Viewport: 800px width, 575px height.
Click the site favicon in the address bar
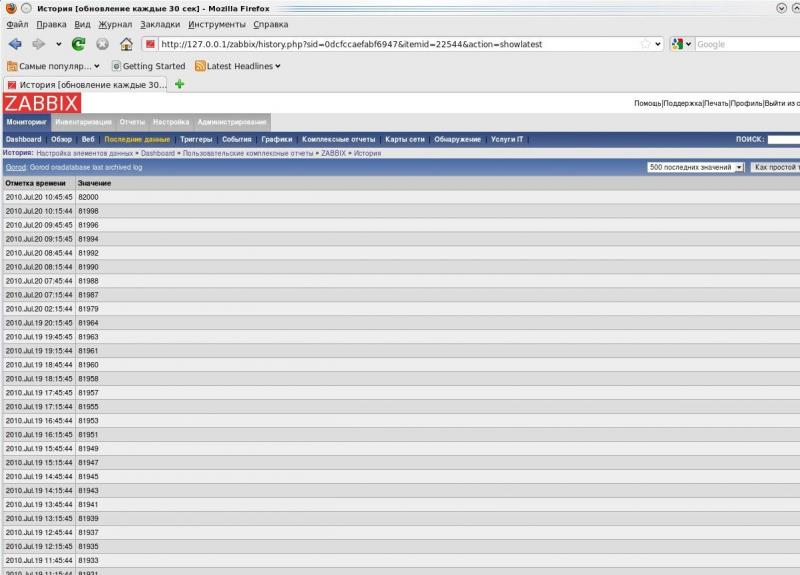coord(150,44)
